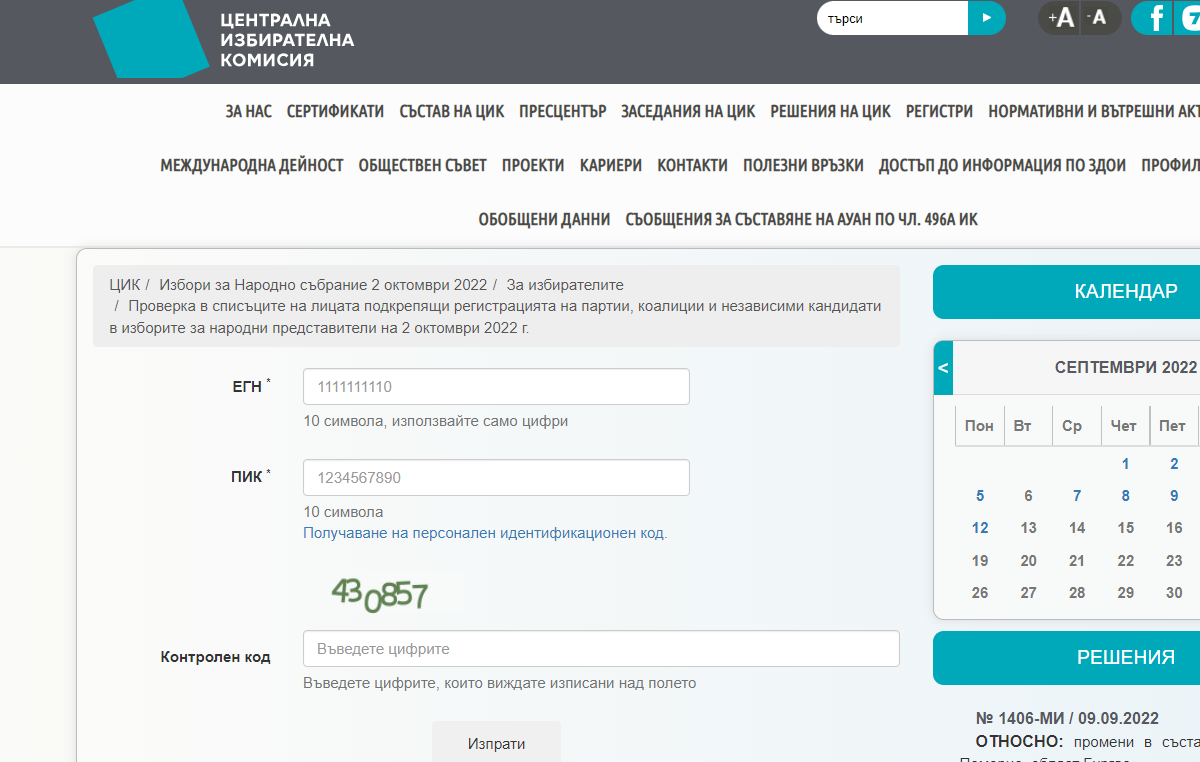Submit the form with Изпрати
The height and width of the screenshot is (762, 1200).
pyautogui.click(x=496, y=744)
